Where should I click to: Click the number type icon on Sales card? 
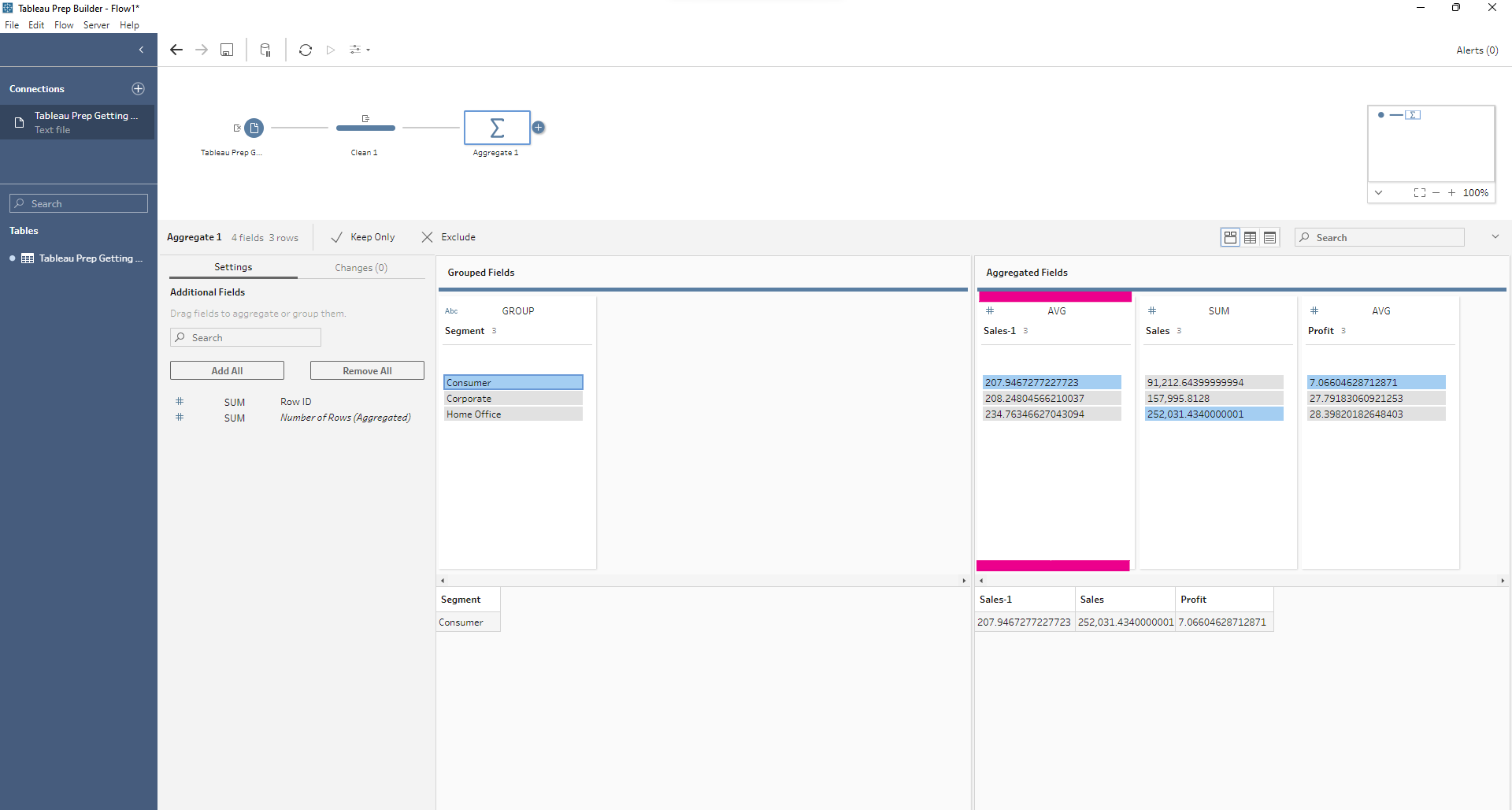click(1152, 310)
